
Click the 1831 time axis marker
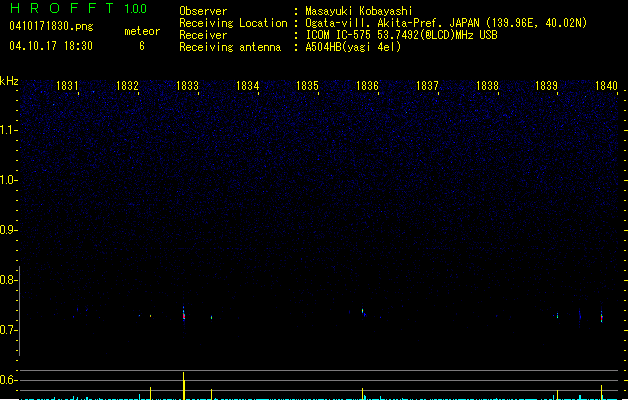(x=67, y=86)
